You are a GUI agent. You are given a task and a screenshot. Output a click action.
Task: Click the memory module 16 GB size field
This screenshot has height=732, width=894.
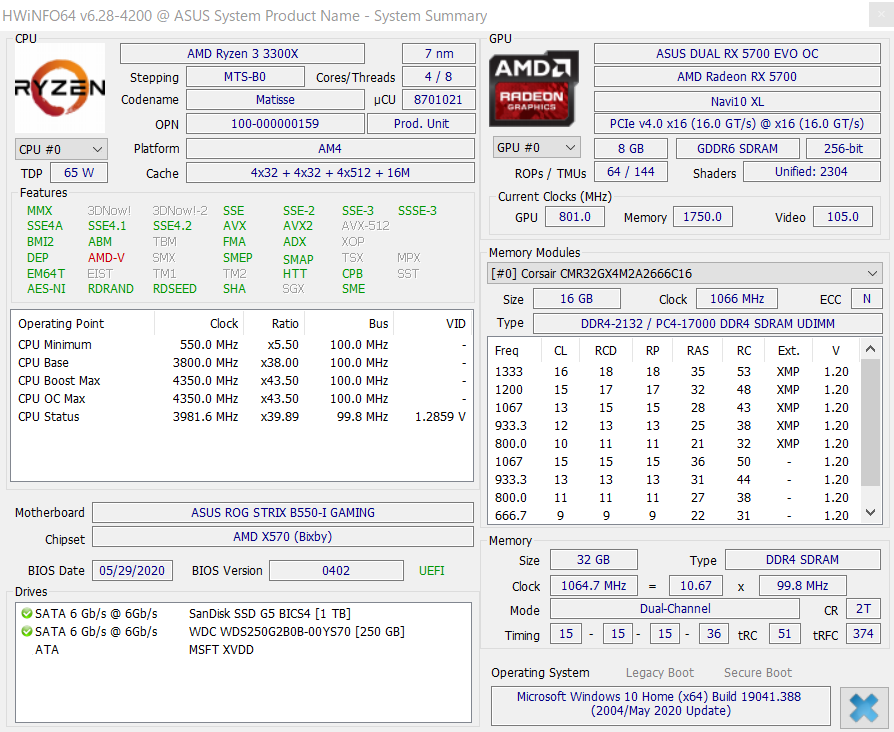tap(576, 299)
